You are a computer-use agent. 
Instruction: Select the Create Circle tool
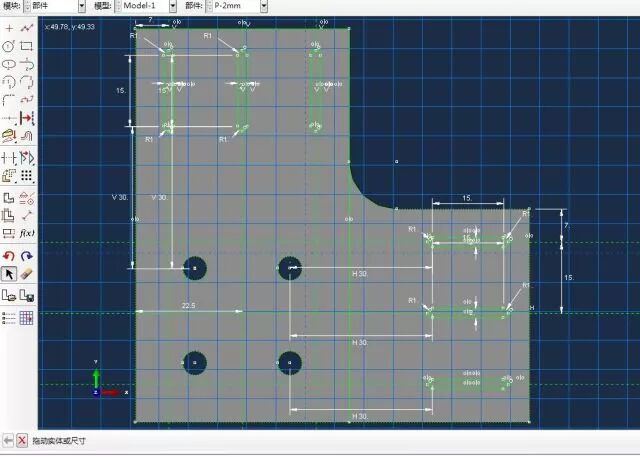9,46
